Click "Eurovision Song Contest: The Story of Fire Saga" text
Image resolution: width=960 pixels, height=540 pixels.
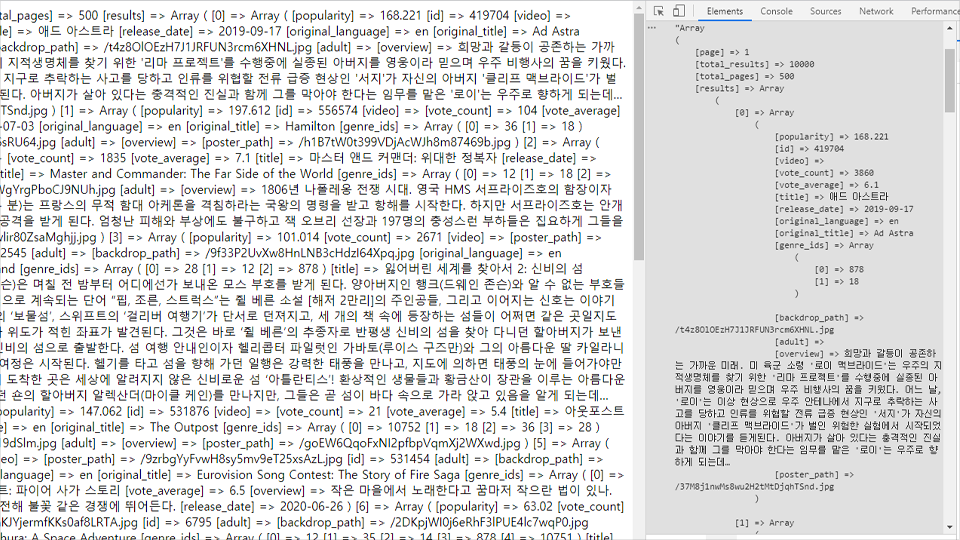(x=329, y=475)
